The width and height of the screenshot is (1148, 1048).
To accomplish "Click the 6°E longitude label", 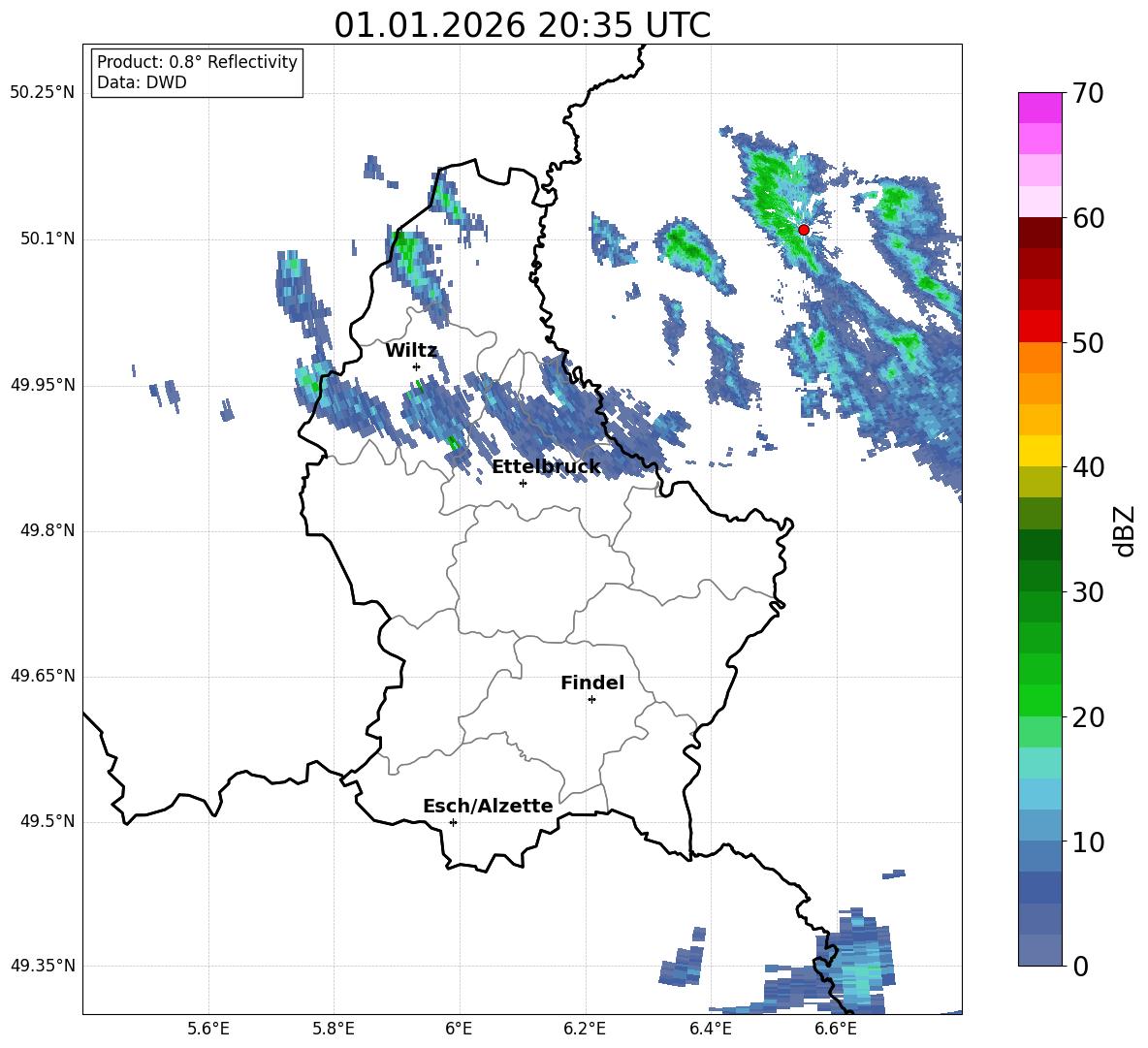I will 459,1029.
